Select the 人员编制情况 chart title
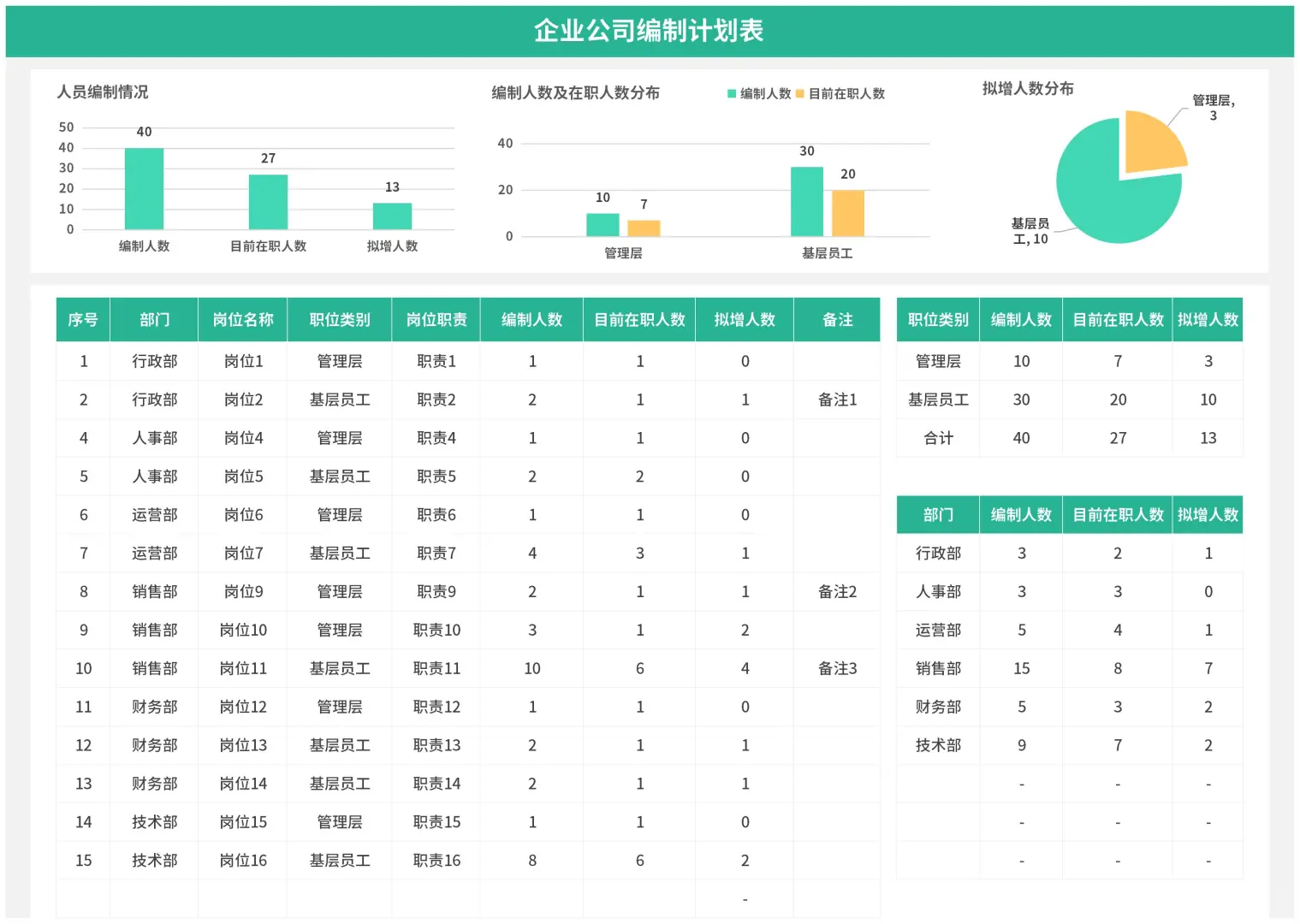The image size is (1300, 924). pyautogui.click(x=103, y=92)
